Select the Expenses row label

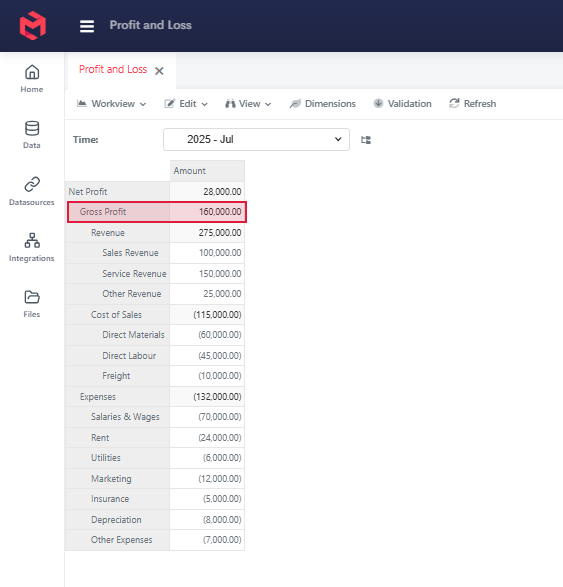(118, 397)
